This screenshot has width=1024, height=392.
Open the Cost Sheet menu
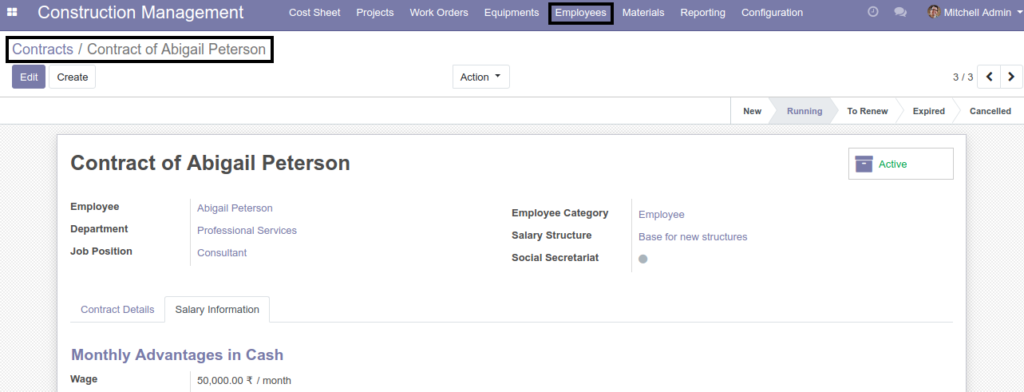315,12
